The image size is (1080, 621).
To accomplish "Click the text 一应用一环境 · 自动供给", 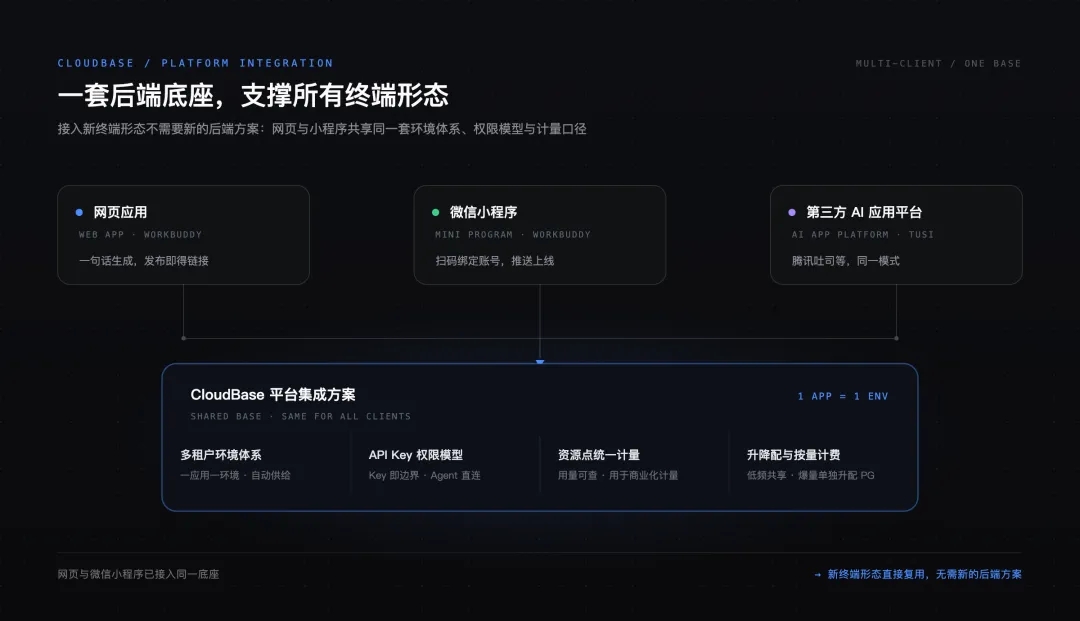I will [235, 476].
